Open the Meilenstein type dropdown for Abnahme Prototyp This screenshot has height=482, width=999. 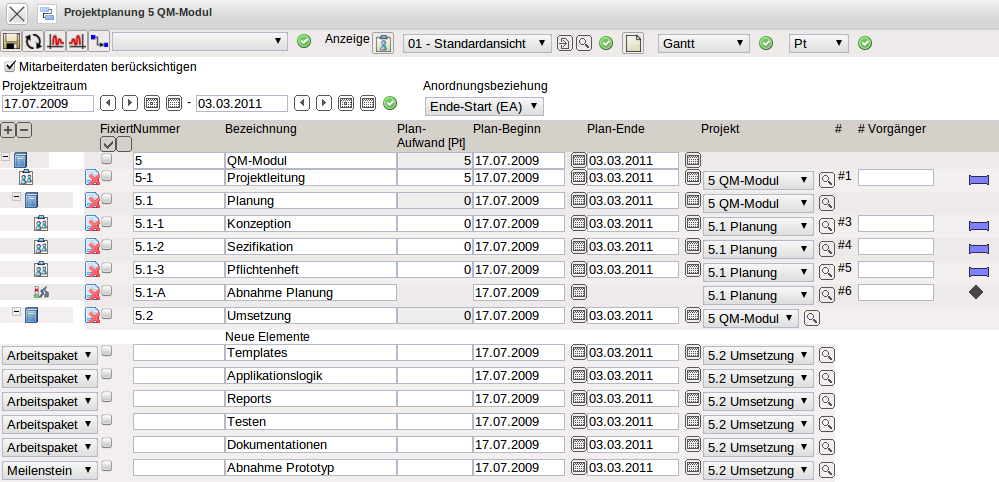pos(50,469)
